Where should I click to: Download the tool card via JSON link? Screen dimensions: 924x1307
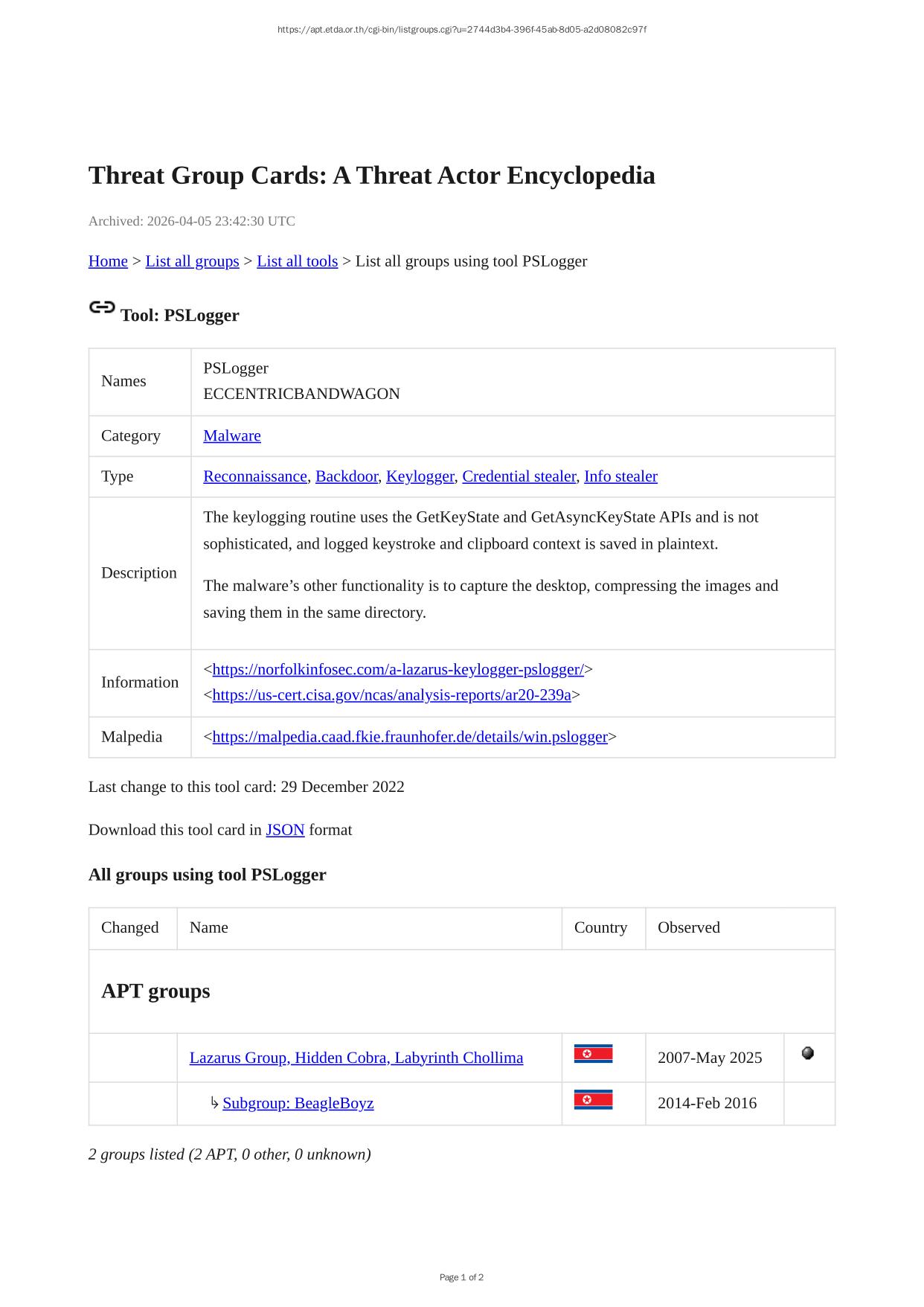click(x=285, y=830)
